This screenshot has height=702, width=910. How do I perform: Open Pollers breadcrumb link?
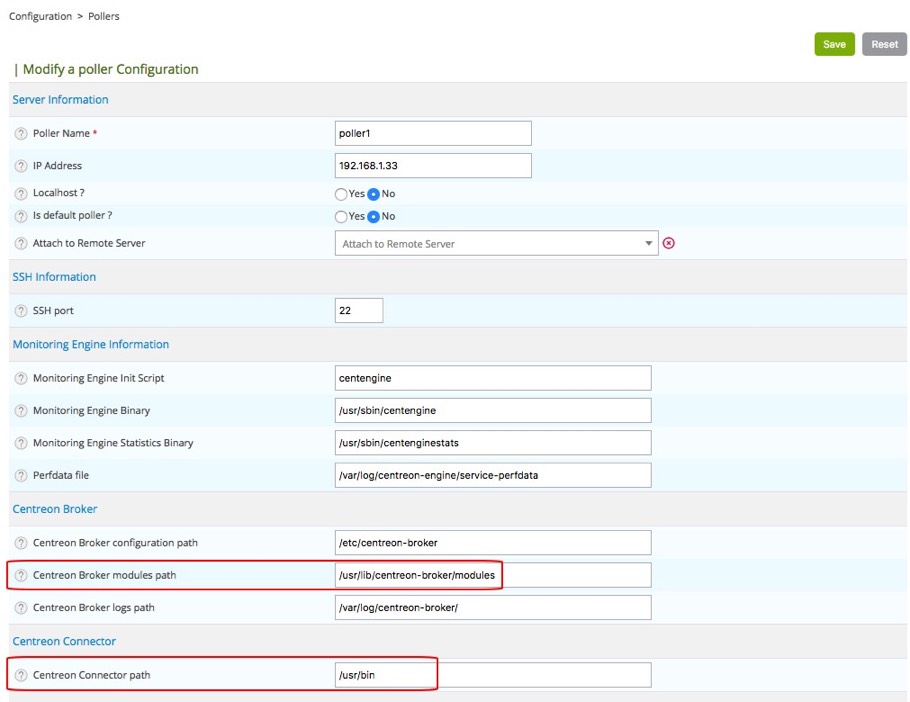[x=104, y=16]
